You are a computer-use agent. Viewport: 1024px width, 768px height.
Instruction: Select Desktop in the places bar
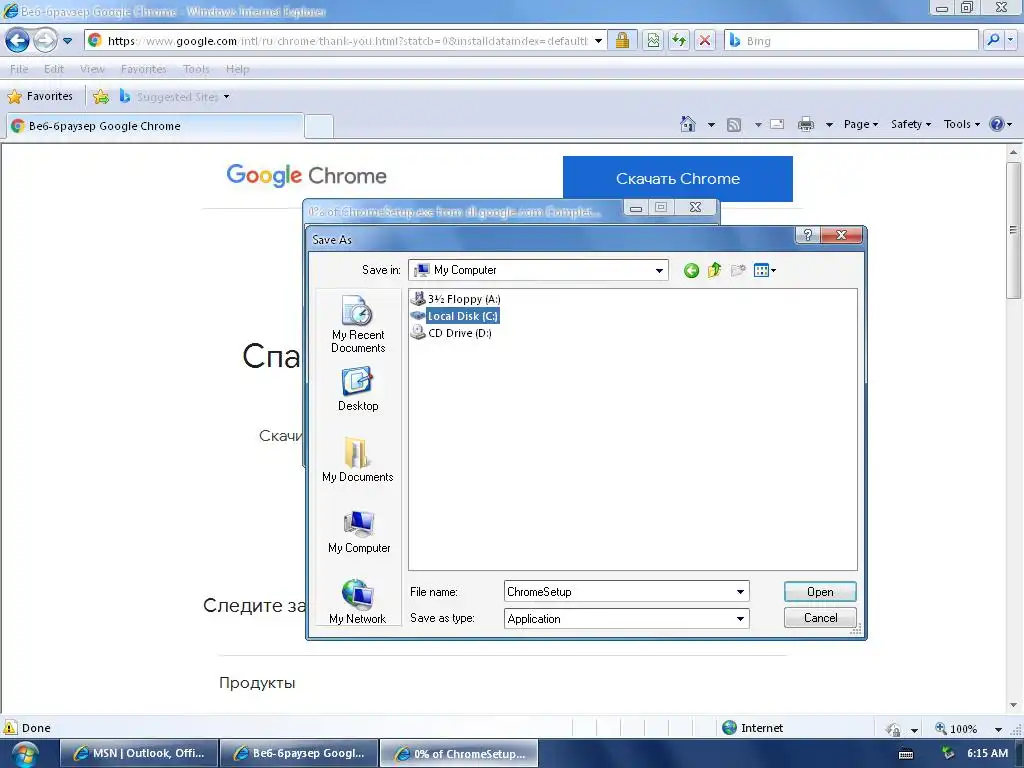[358, 389]
